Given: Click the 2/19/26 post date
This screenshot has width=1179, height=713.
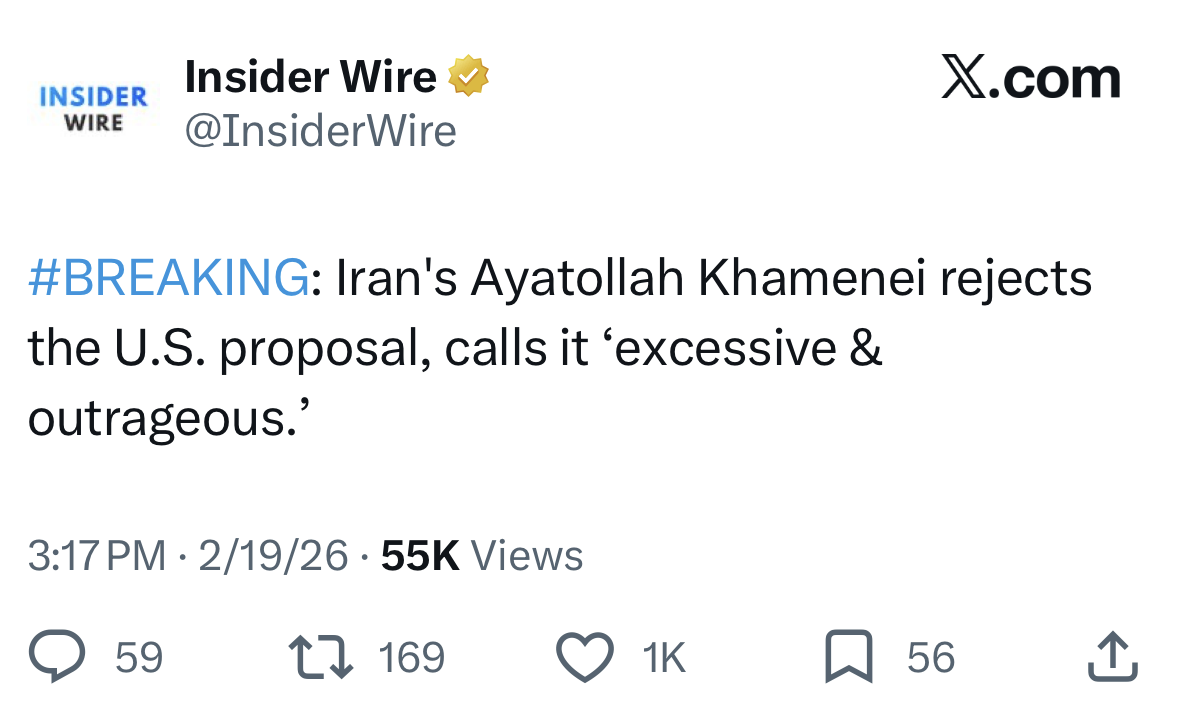Looking at the screenshot, I should coord(273,556).
